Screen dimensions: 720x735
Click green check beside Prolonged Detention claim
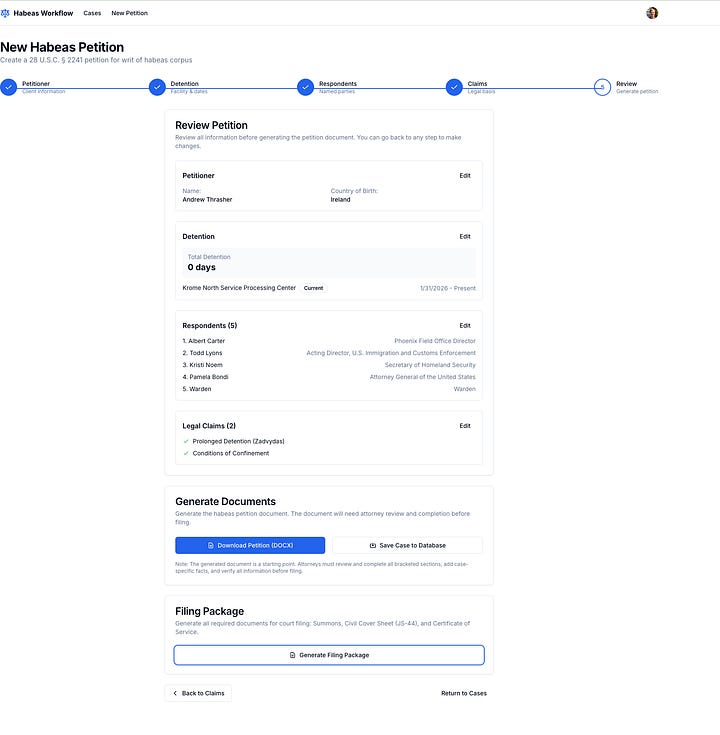click(x=186, y=441)
